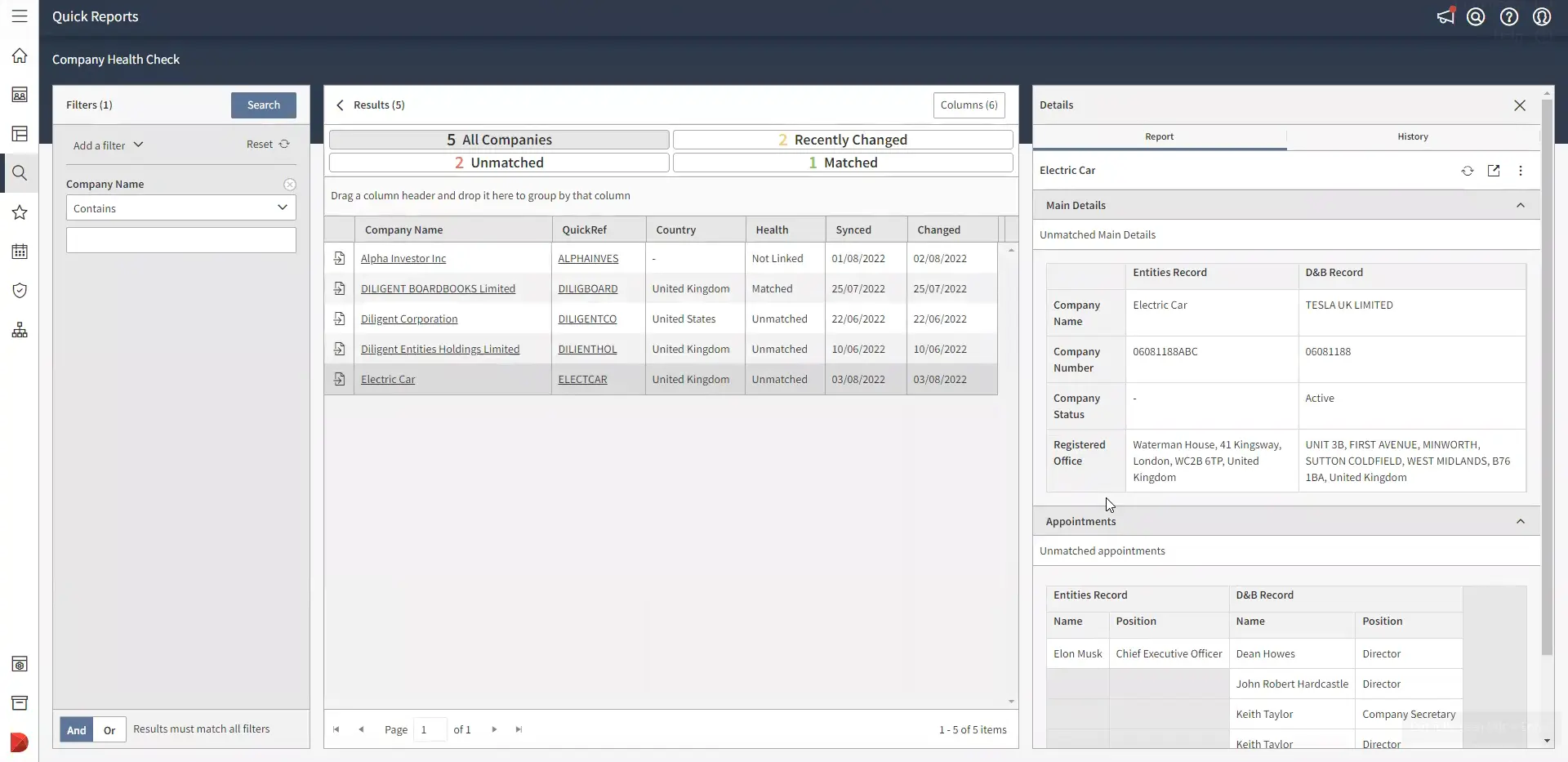Open the Calendar sidebar icon
The width and height of the screenshot is (1568, 762).
(x=20, y=252)
